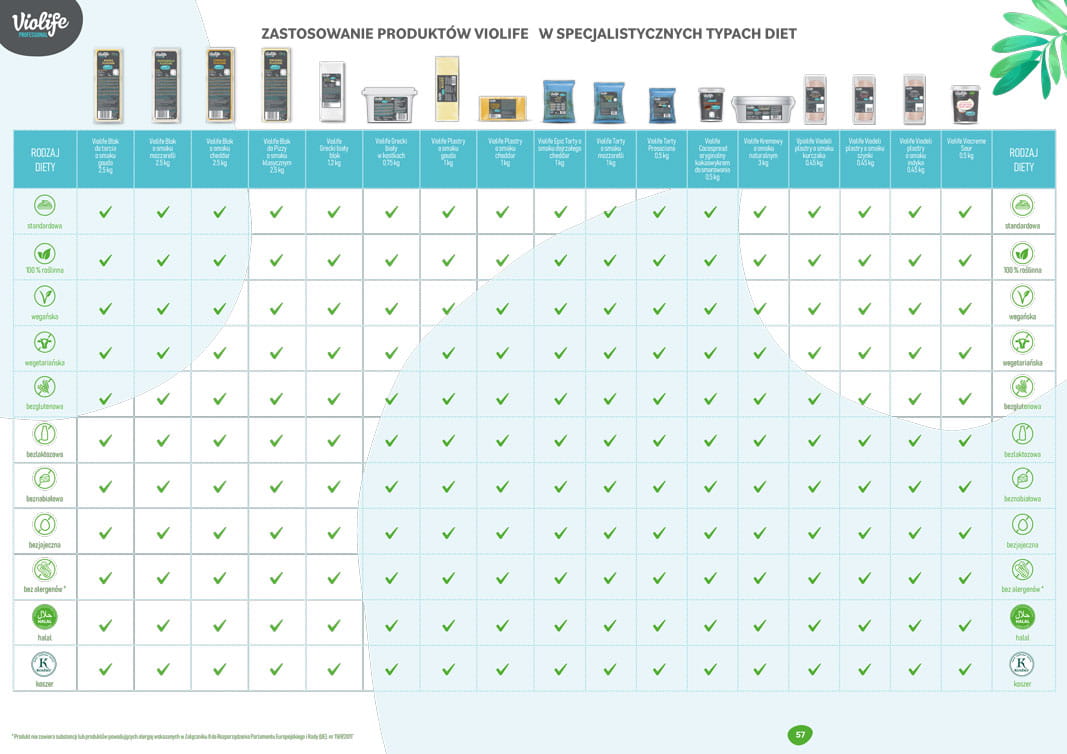Click the bezglutenowa icon on the right side
1067x754 pixels.
[1022, 387]
